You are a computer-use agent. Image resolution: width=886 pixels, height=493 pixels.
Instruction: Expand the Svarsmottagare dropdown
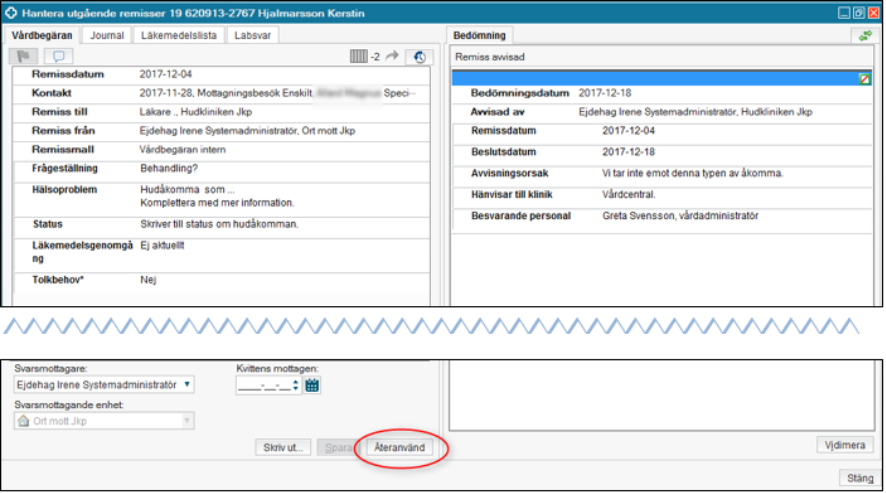[x=189, y=384]
